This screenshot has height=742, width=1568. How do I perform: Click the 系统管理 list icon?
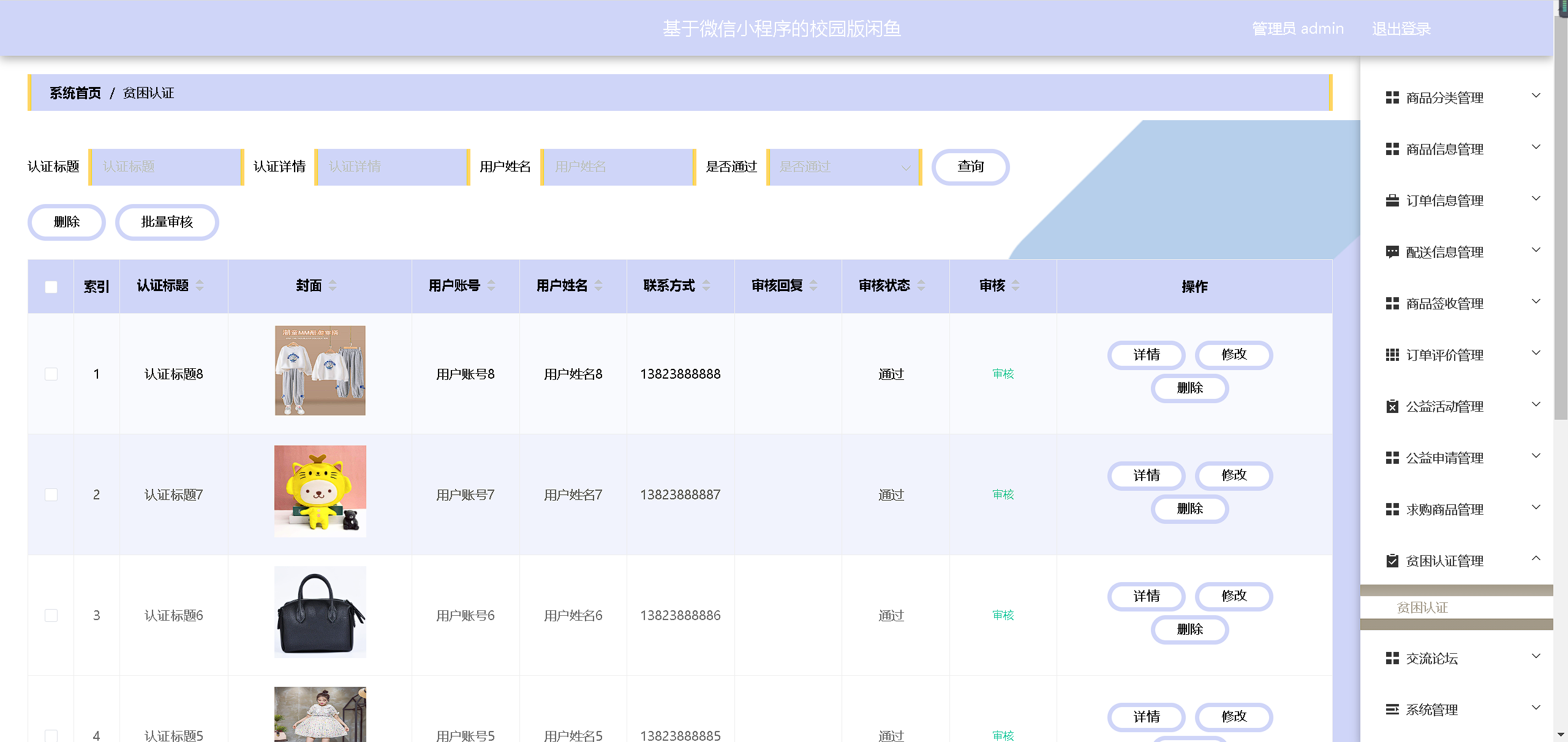(x=1392, y=710)
